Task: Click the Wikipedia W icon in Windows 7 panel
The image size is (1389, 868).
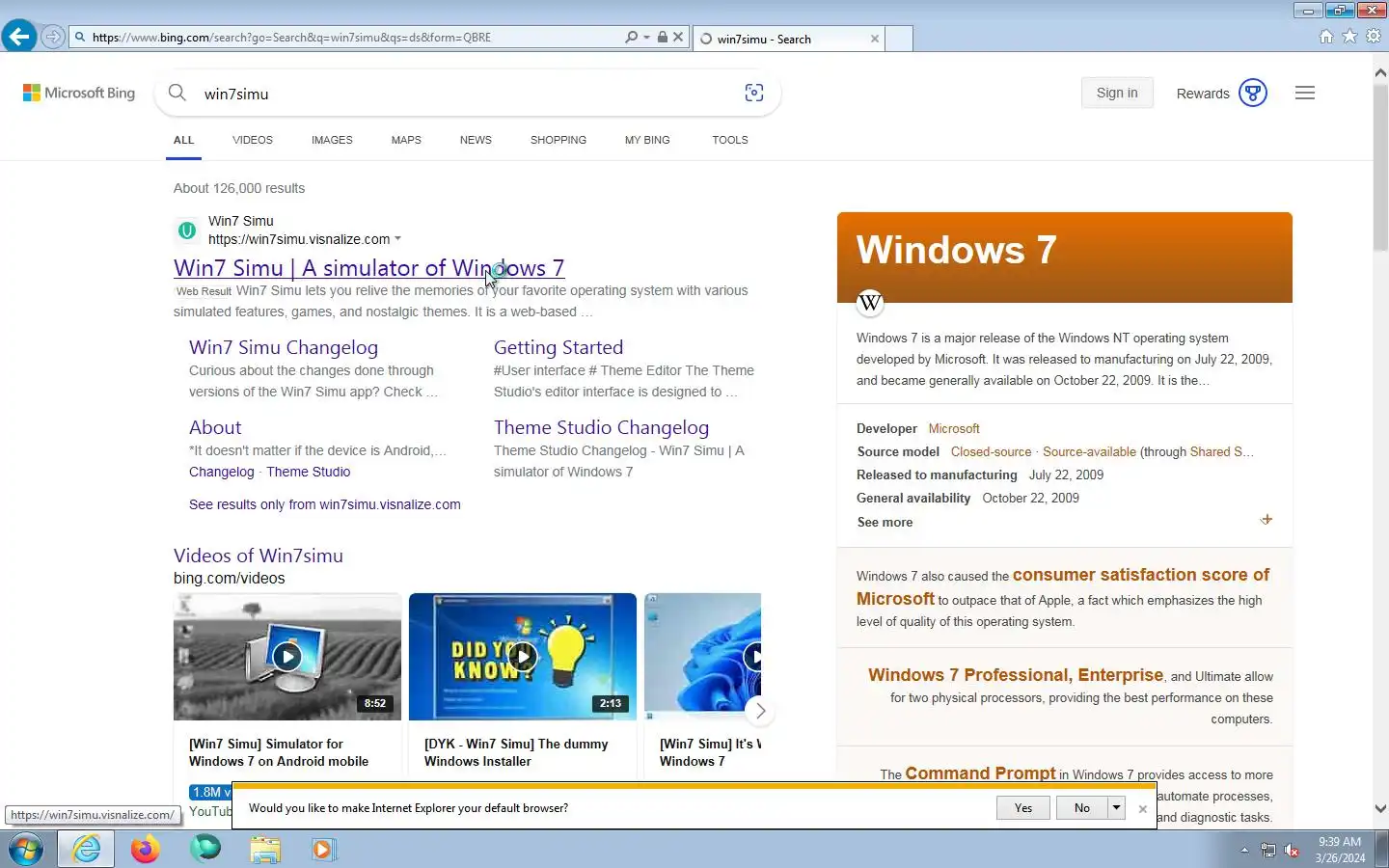Action: pos(870,303)
